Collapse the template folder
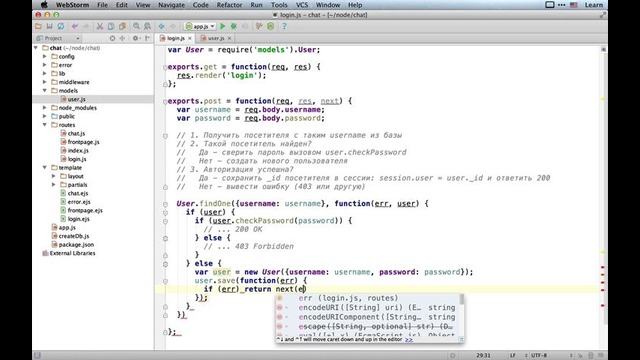The width and height of the screenshot is (640, 360). click(44, 168)
